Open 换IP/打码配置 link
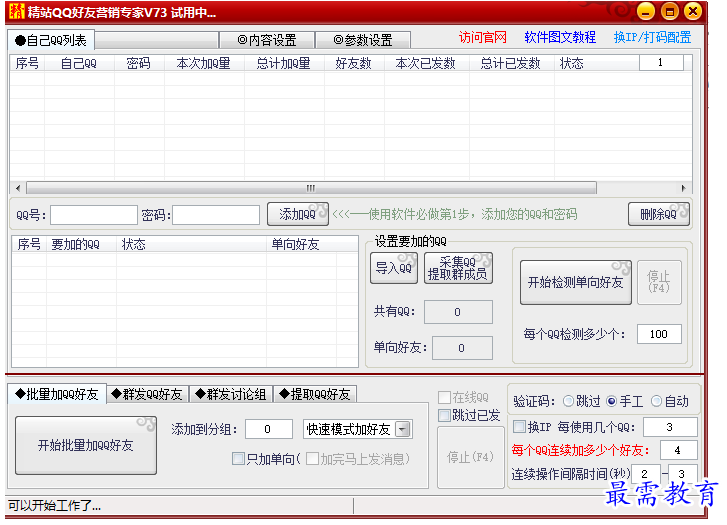The image size is (727, 525). tap(652, 38)
